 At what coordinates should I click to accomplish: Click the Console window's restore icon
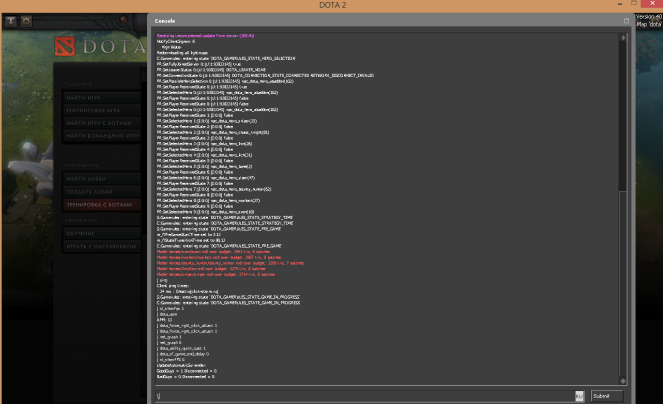coord(627,20)
